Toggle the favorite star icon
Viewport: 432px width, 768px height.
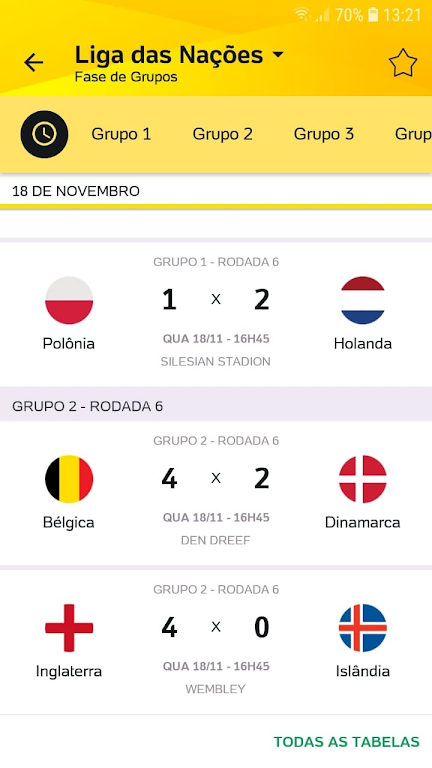[x=403, y=63]
